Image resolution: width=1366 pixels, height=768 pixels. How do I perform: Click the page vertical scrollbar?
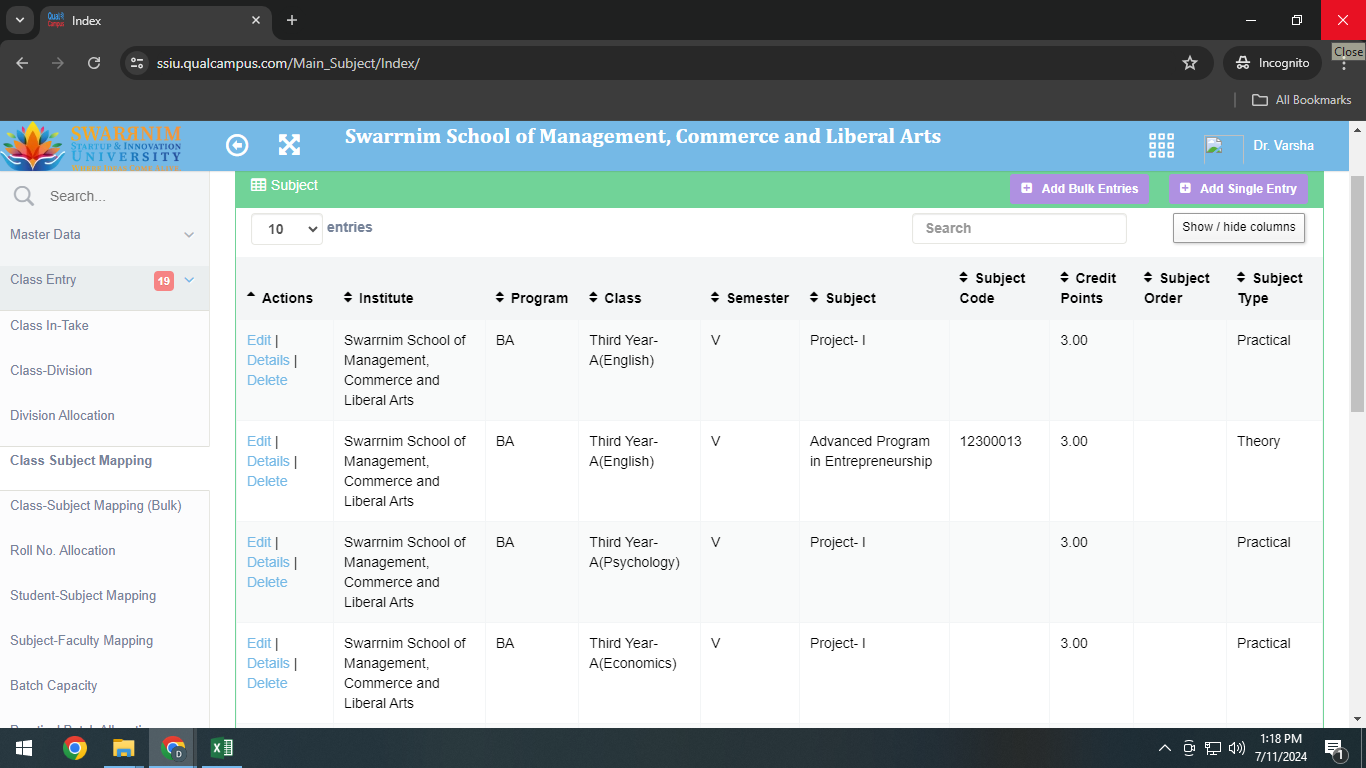click(x=1357, y=293)
